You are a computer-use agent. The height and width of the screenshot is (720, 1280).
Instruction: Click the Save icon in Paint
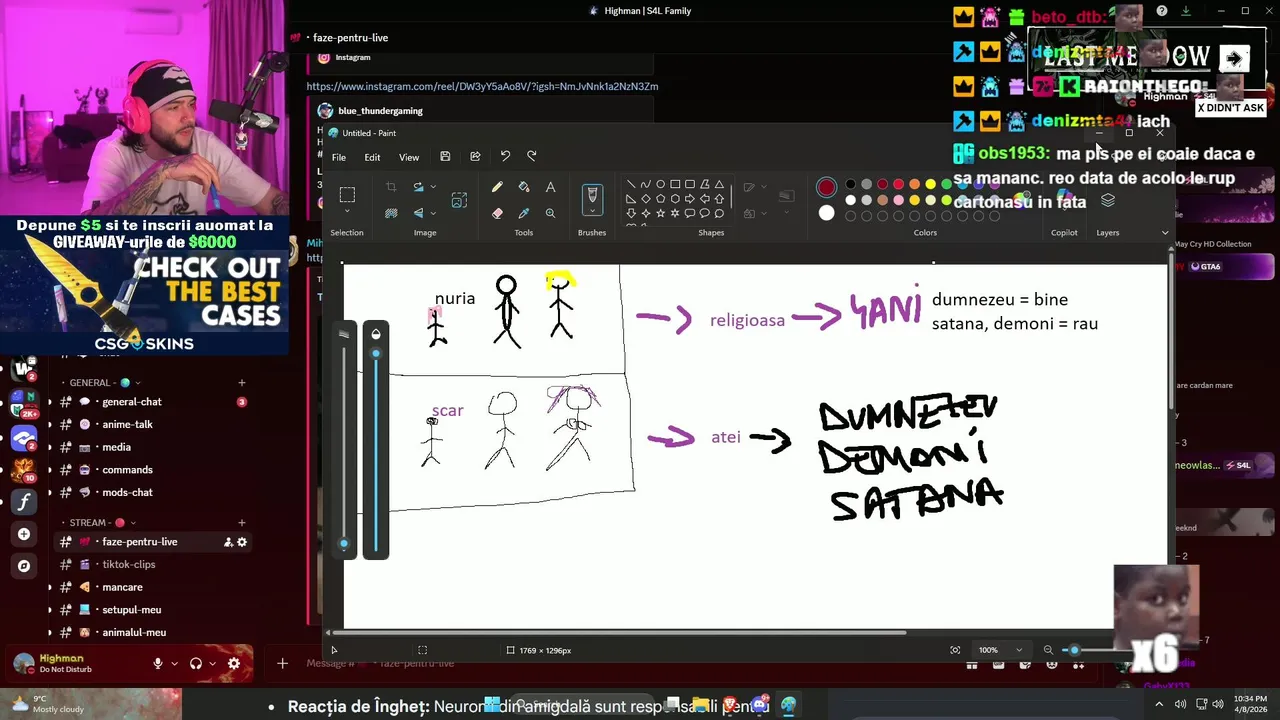[445, 156]
